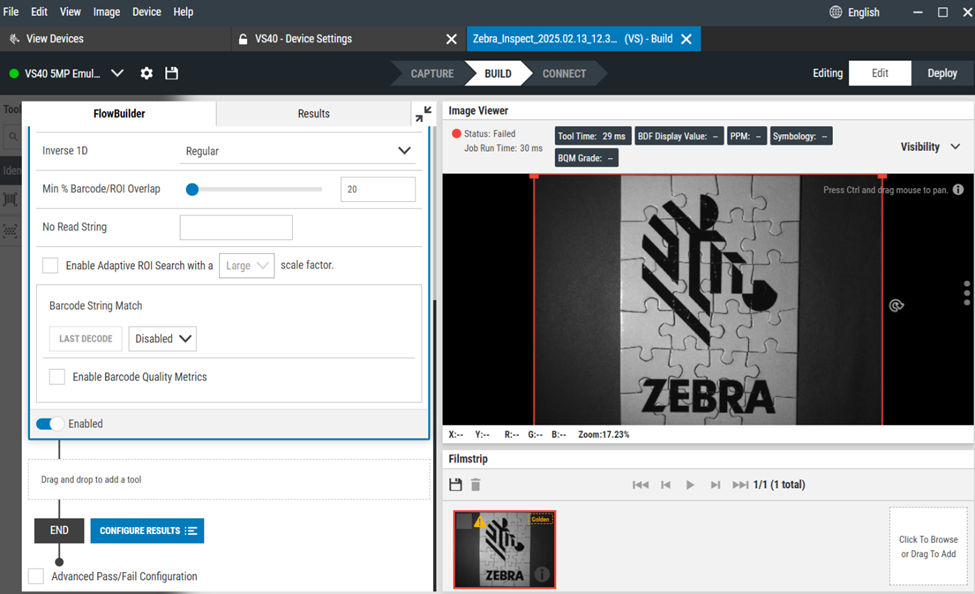Click Min % Barcode/ROI Overlap slider handle
Viewport: 975px width, 594px height.
192,189
